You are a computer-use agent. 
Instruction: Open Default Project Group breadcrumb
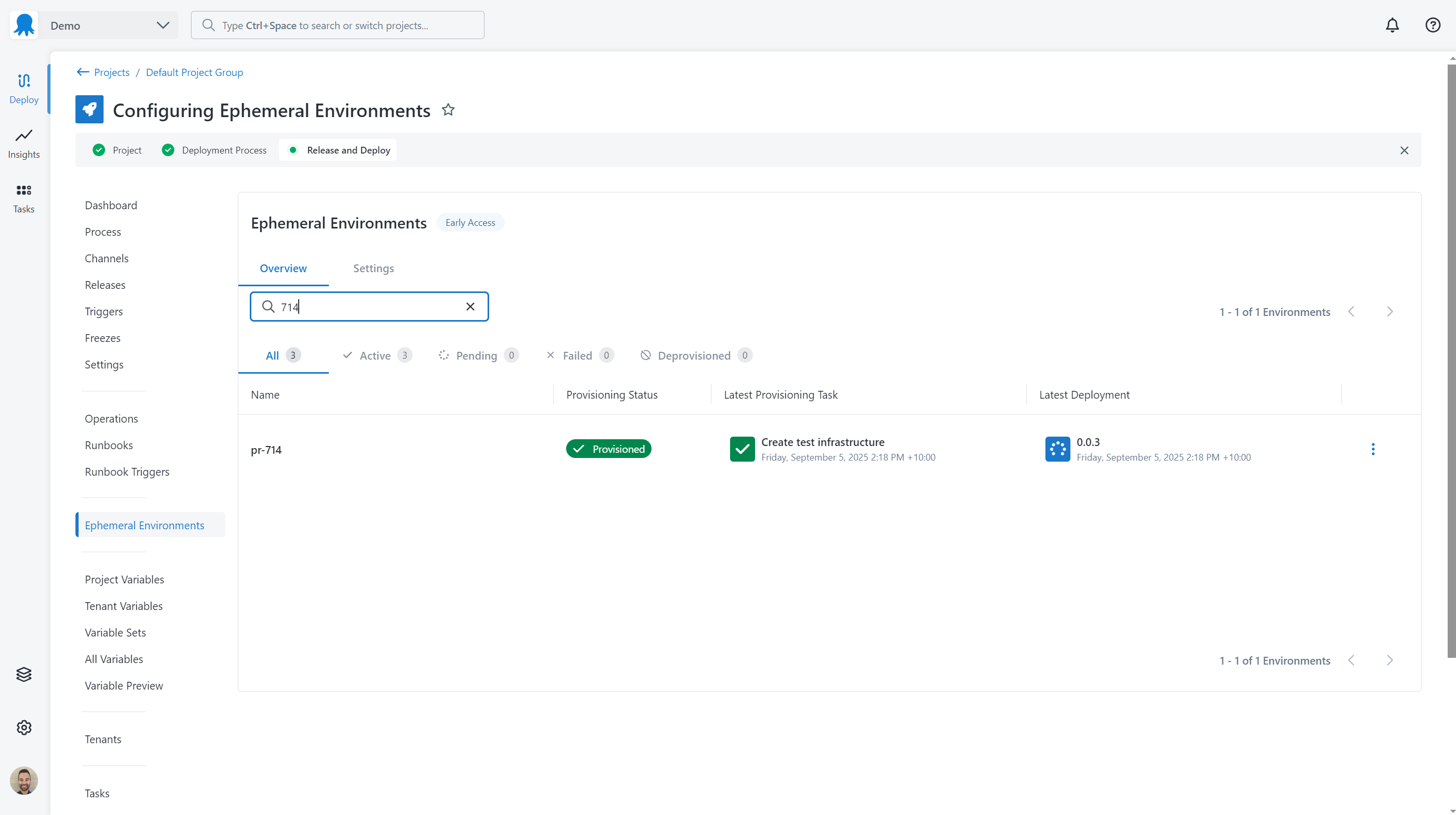(x=195, y=72)
